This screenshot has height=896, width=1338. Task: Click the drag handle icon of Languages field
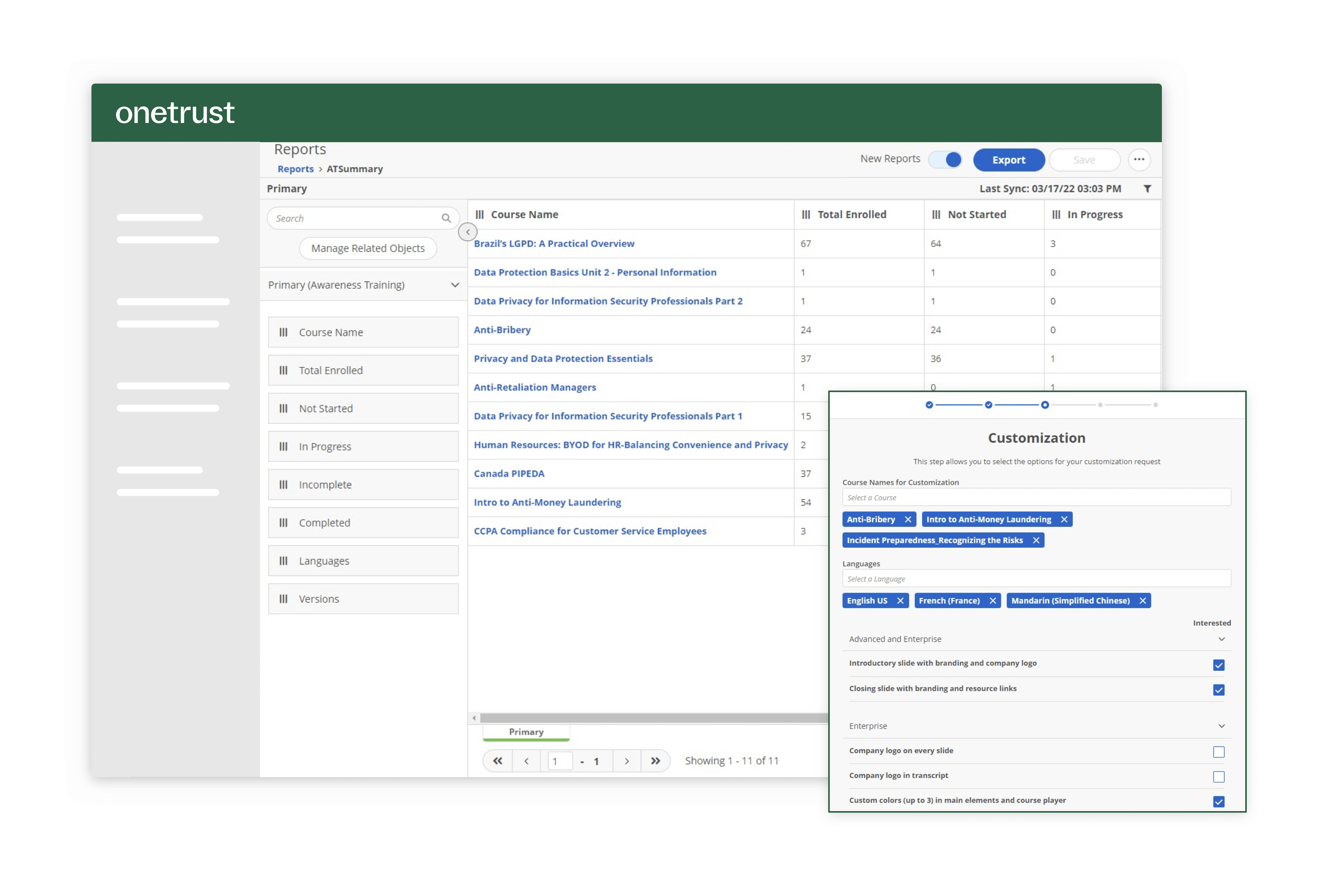[x=284, y=561]
